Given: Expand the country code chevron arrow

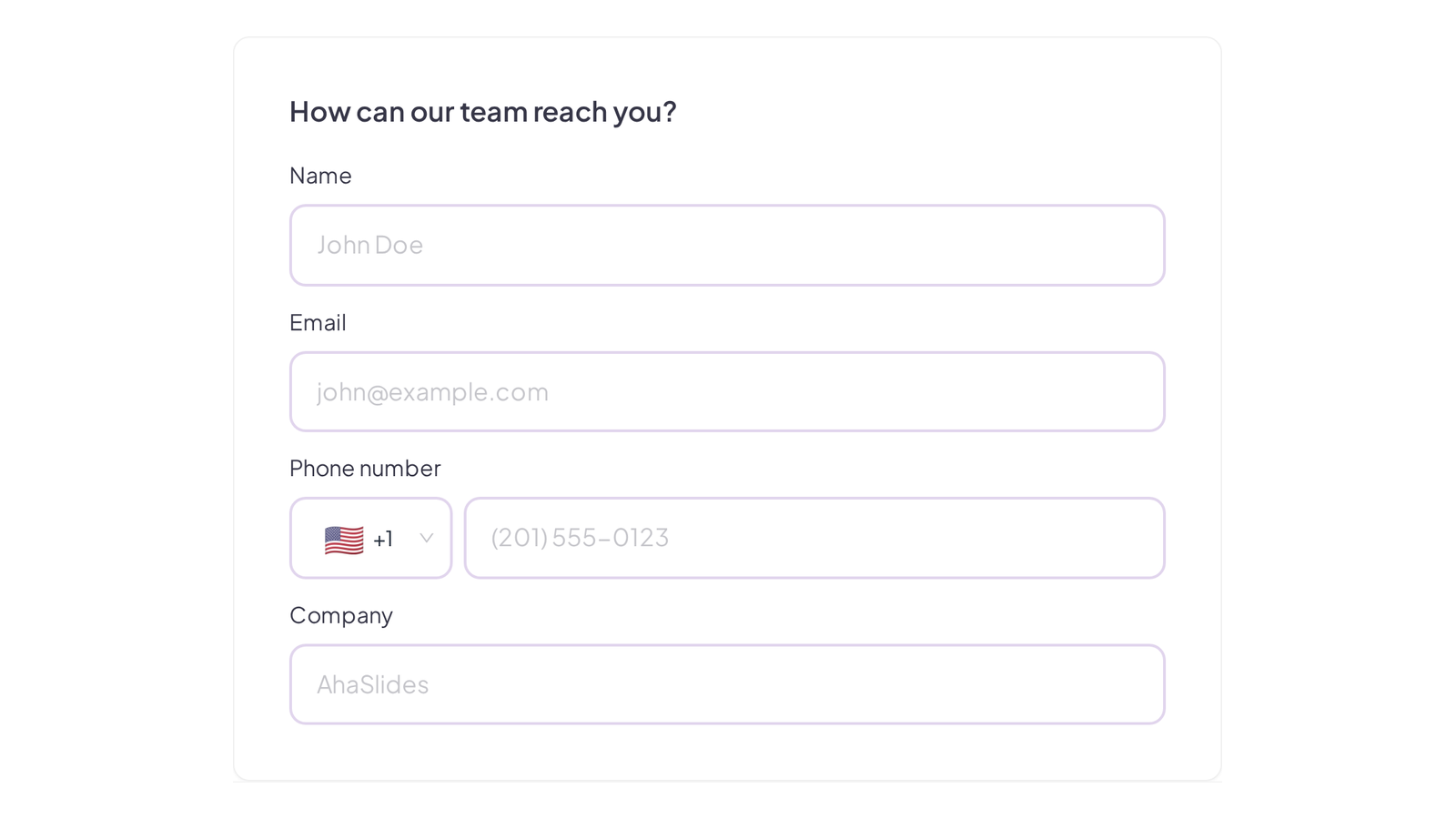Looking at the screenshot, I should (x=426, y=538).
